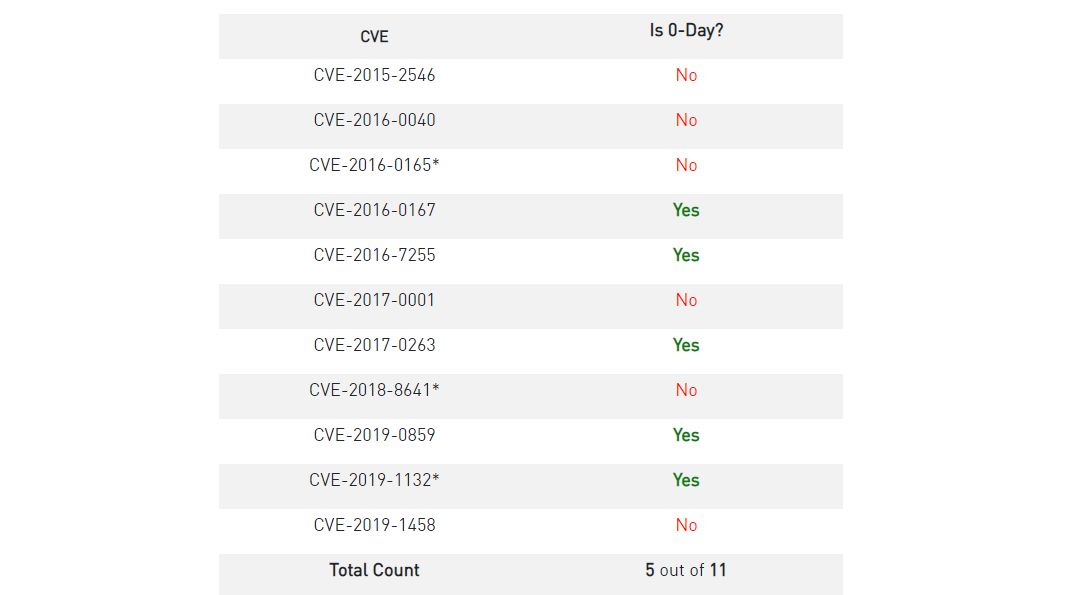Select the CVE-2016-0040 entry
The image size is (1065, 595).
(x=374, y=120)
